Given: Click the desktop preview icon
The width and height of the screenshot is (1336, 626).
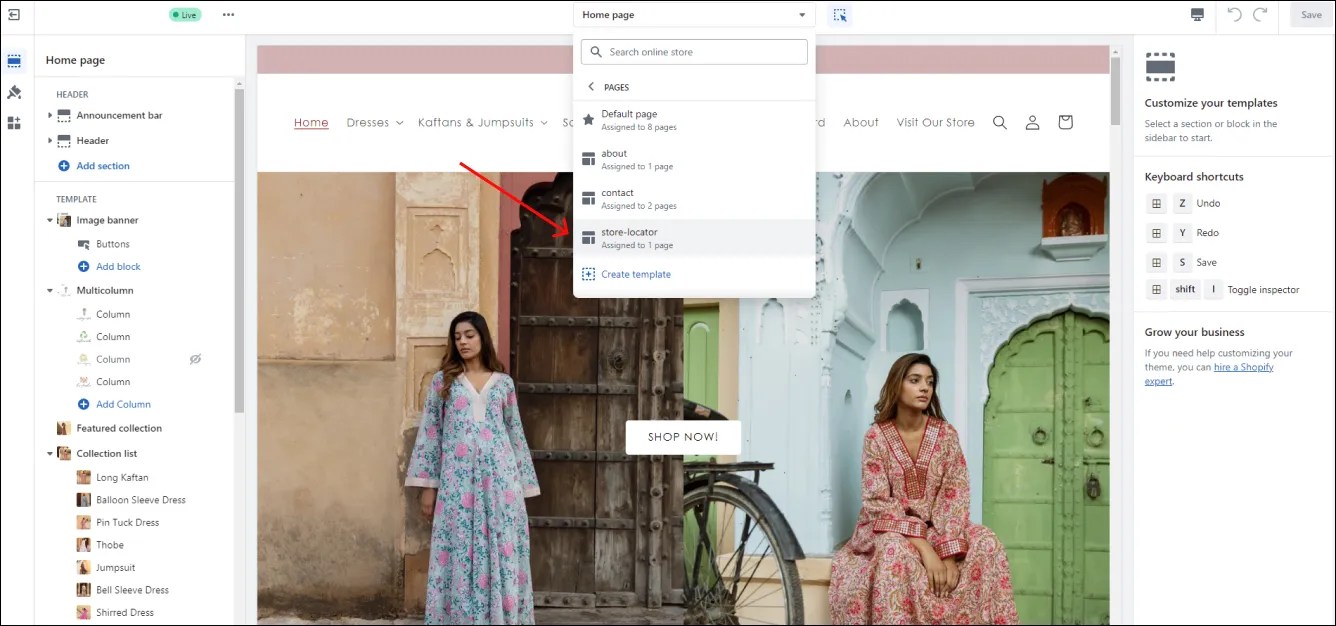Looking at the screenshot, I should click(x=1197, y=15).
